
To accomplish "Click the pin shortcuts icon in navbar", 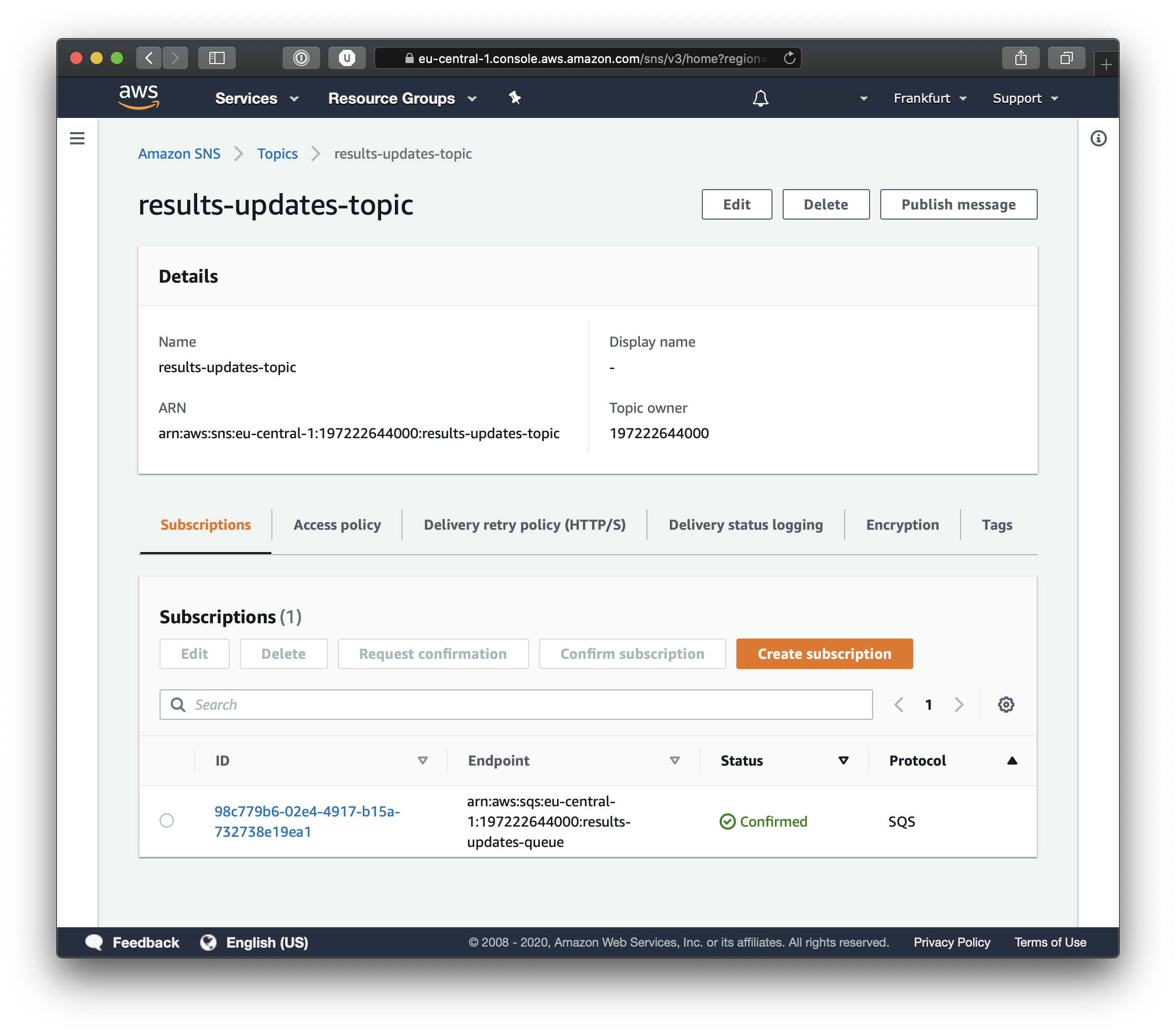I will pyautogui.click(x=514, y=98).
